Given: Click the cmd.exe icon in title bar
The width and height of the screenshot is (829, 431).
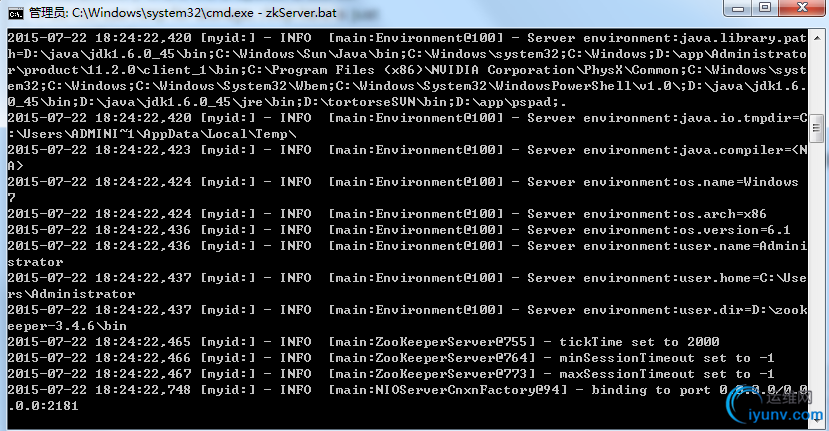Looking at the screenshot, I should point(16,13).
